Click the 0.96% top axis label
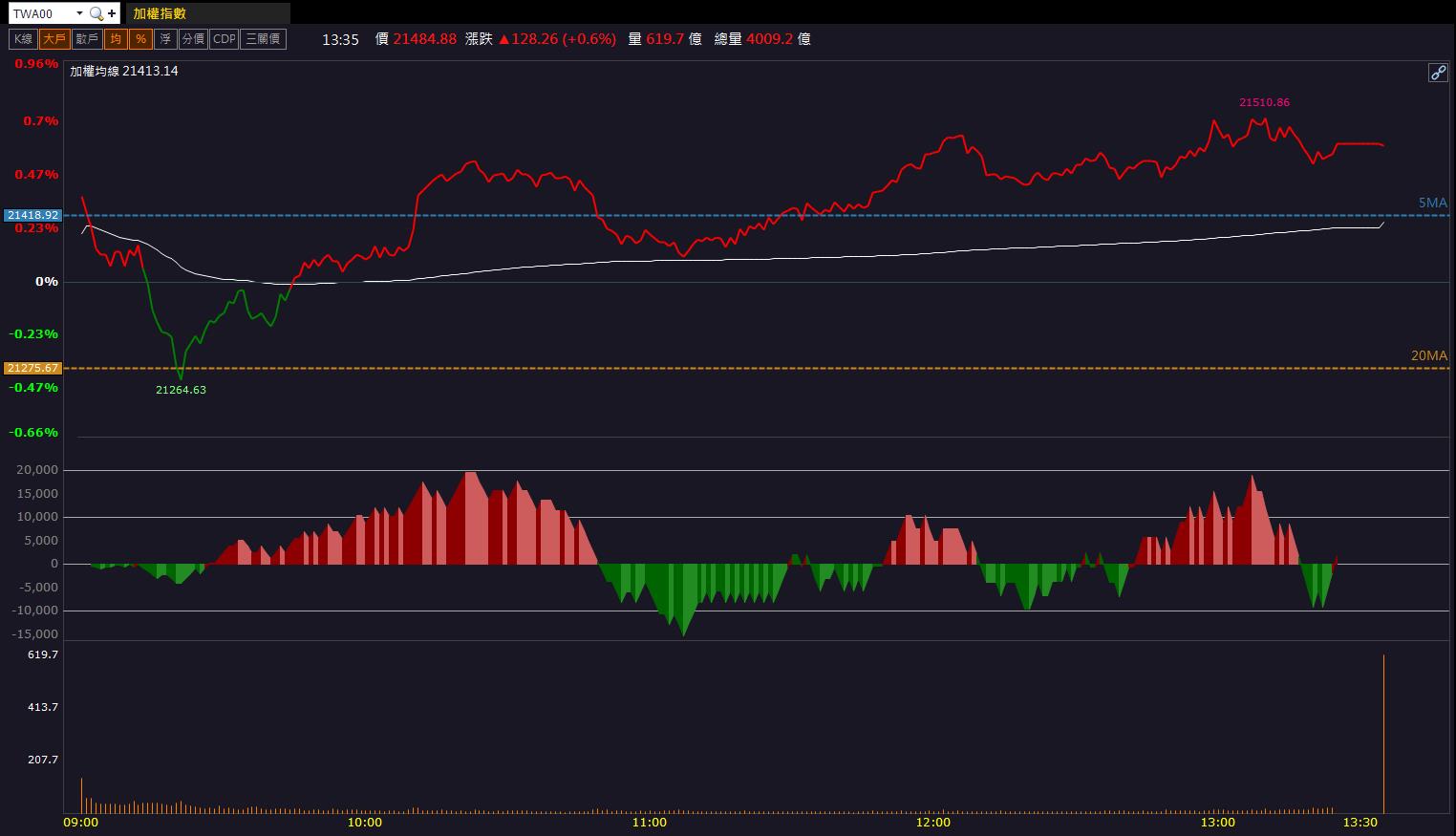Screen dimensions: 1456x836 tap(36, 64)
